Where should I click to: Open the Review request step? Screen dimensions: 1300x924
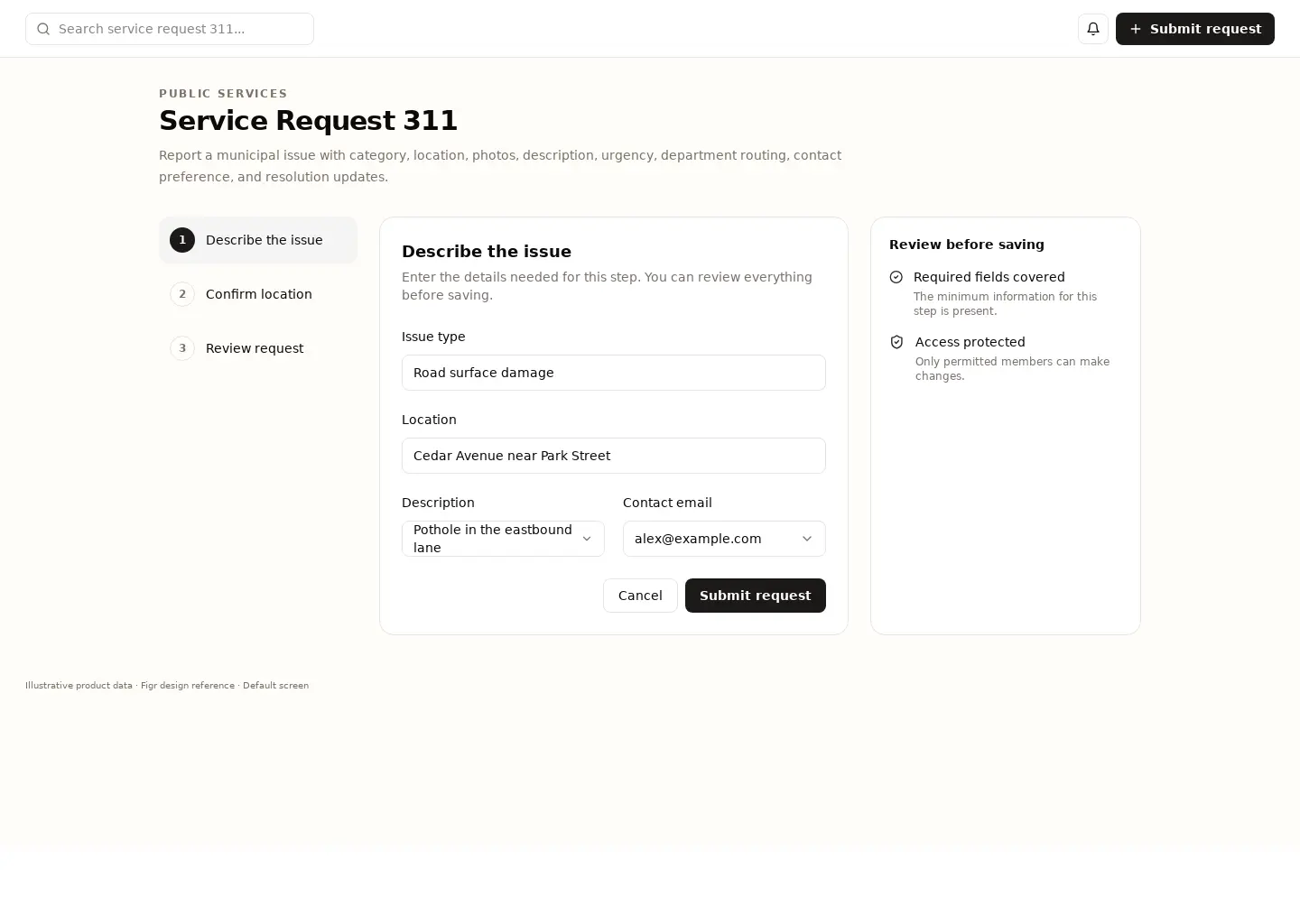click(258, 348)
